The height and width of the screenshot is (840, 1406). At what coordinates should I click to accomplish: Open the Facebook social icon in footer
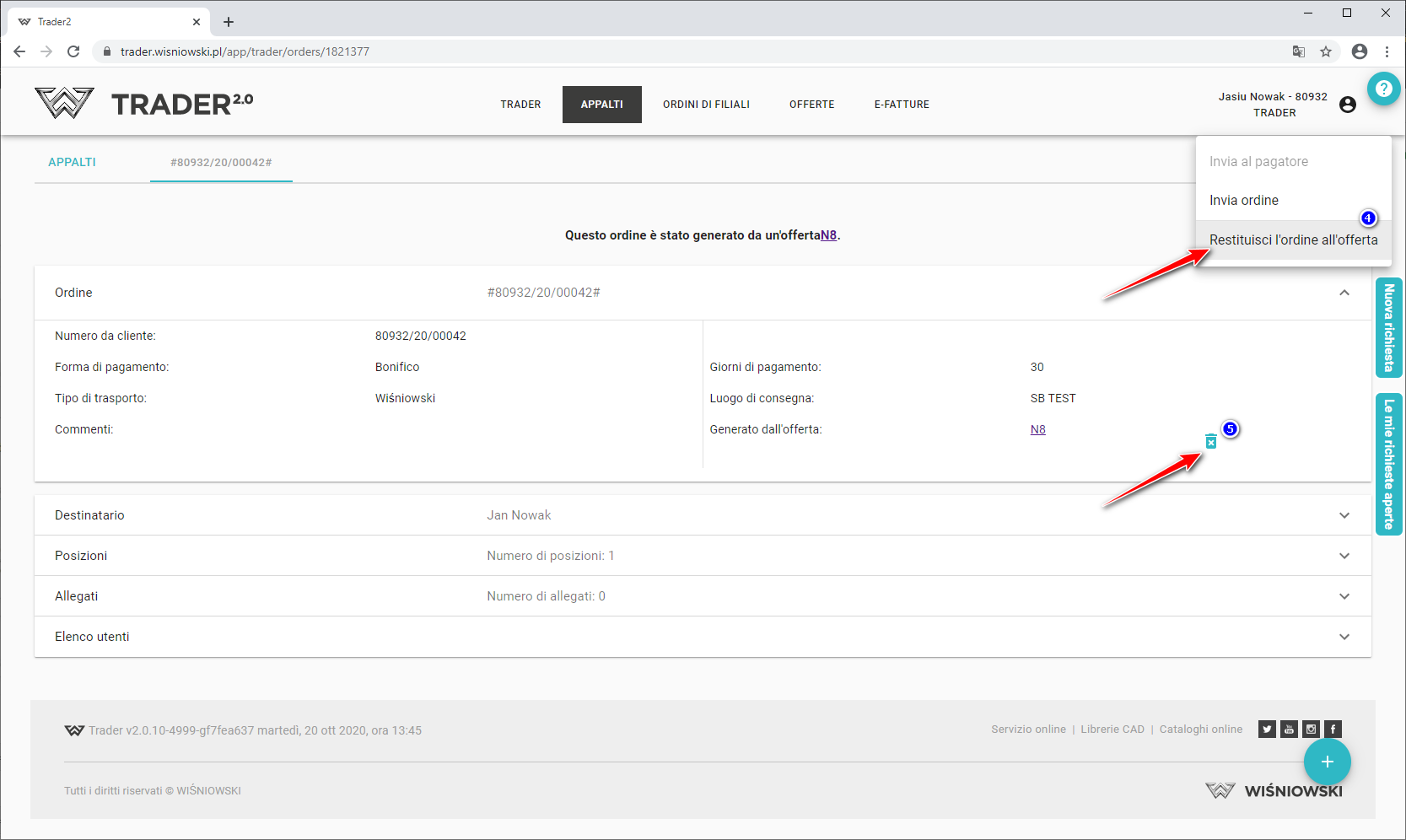(x=1333, y=730)
